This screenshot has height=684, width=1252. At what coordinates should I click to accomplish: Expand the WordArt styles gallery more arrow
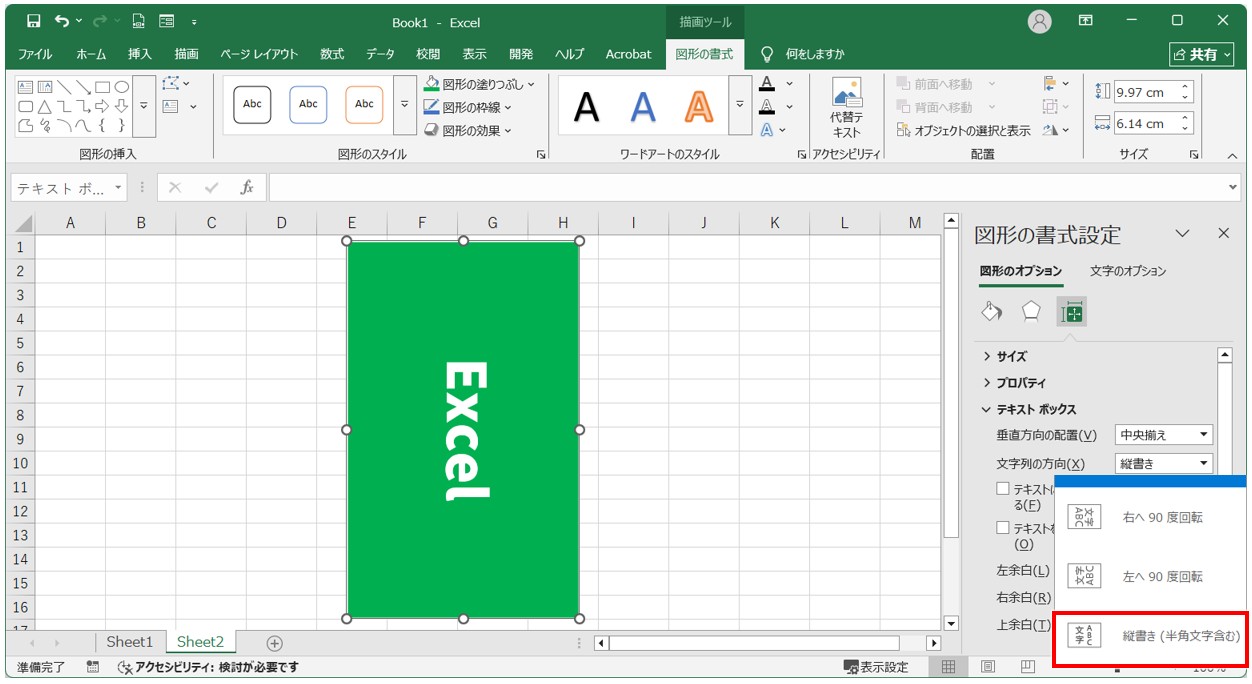739,104
